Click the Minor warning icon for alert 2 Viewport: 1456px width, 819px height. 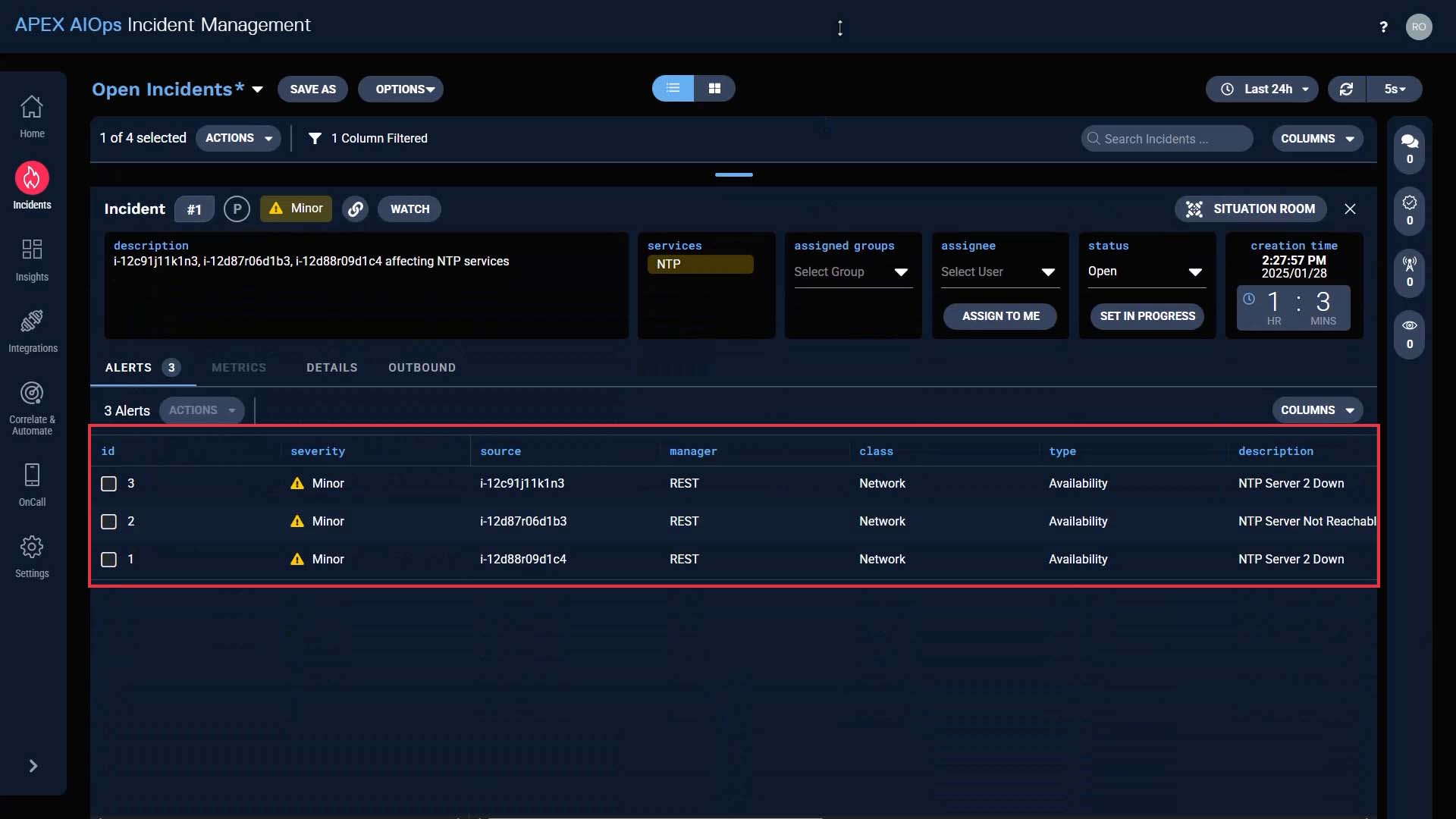pyautogui.click(x=297, y=522)
